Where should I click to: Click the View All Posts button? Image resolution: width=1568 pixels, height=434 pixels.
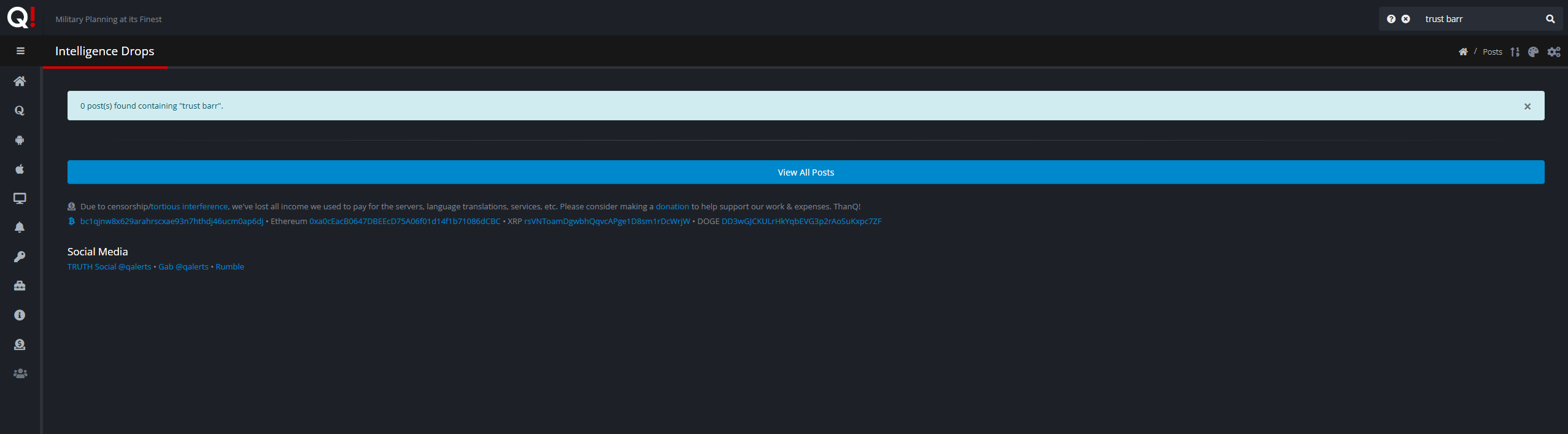tap(806, 172)
